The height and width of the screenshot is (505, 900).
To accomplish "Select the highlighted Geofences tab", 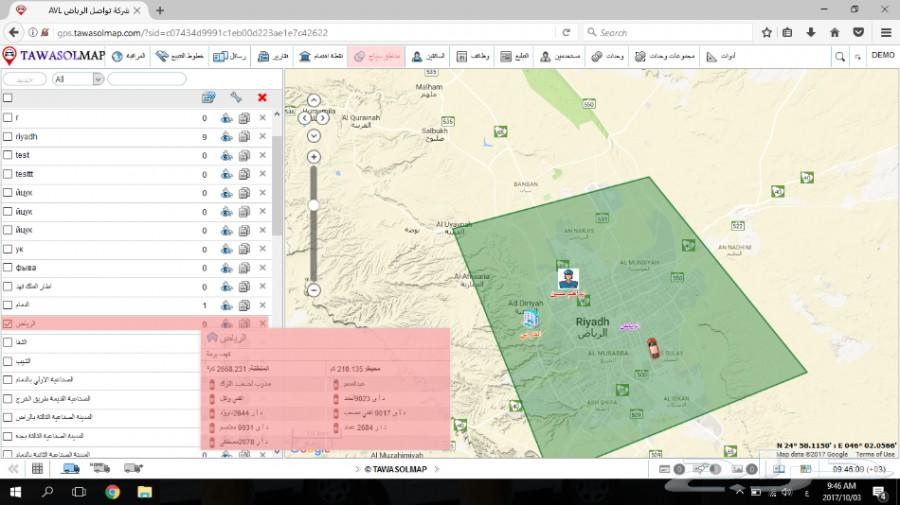I will 377,56.
